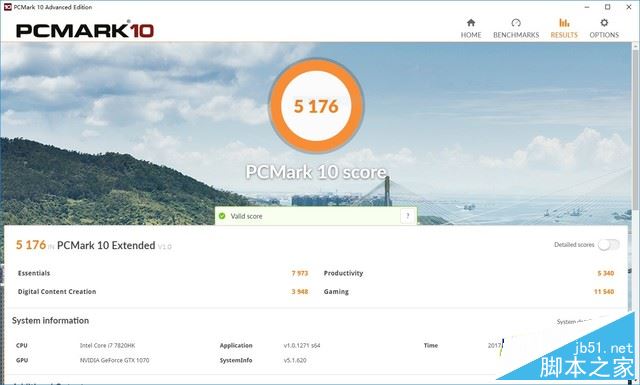
Task: Open the OPTIONS tab
Action: 604,29
